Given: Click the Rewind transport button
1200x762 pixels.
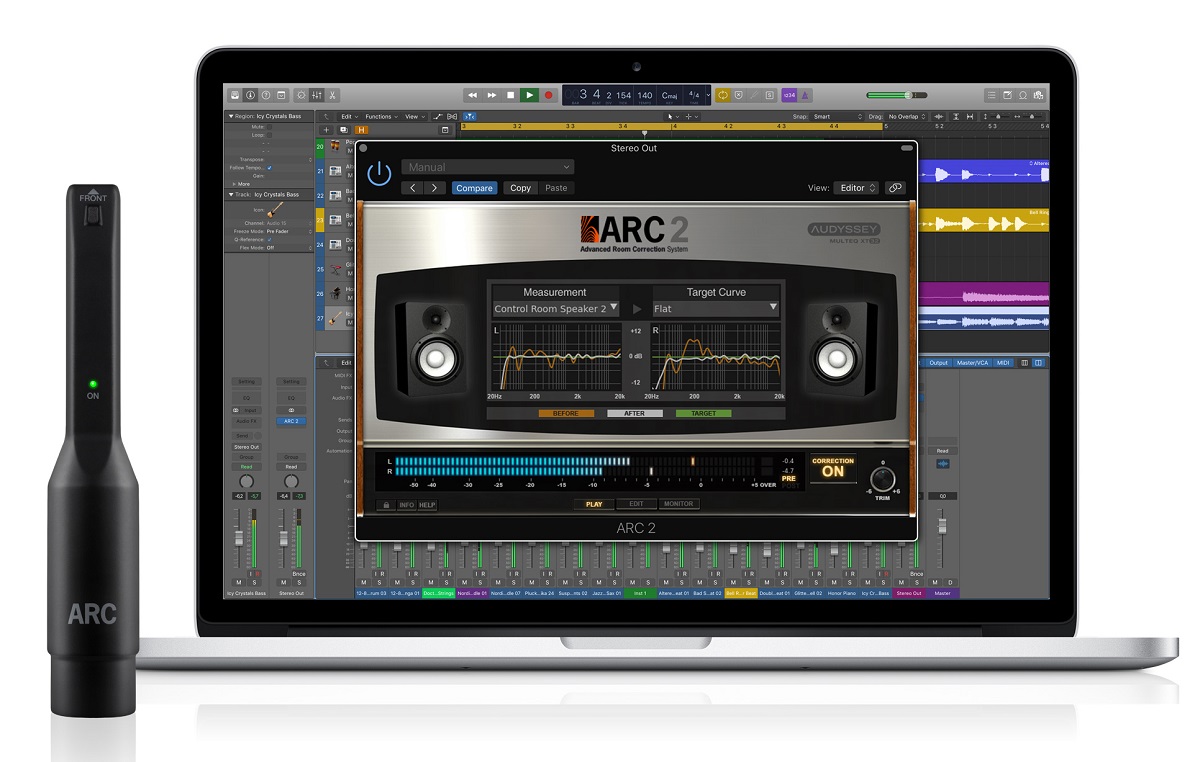Looking at the screenshot, I should tap(473, 95).
